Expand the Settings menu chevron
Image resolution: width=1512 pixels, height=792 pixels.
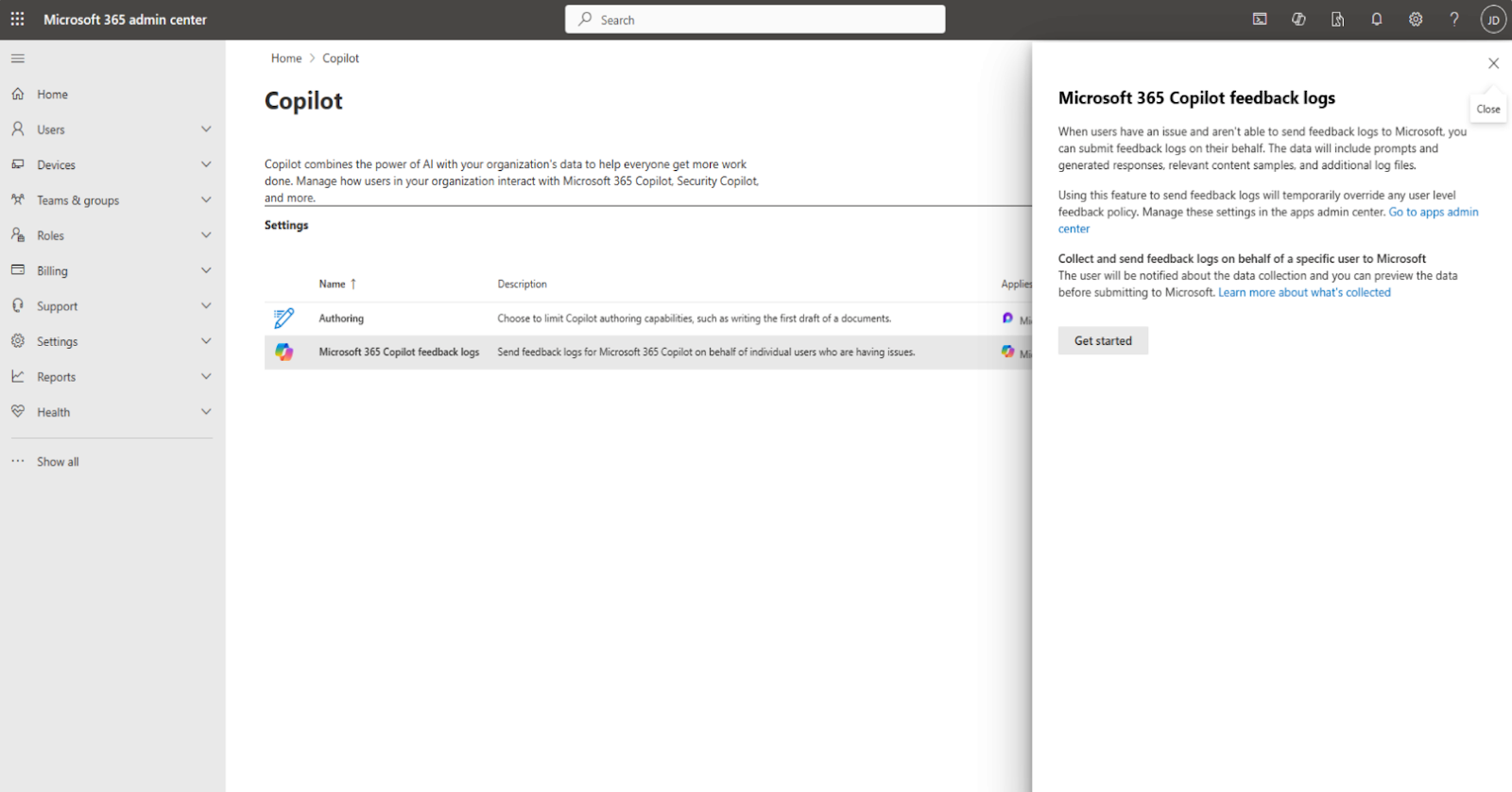[x=206, y=340]
